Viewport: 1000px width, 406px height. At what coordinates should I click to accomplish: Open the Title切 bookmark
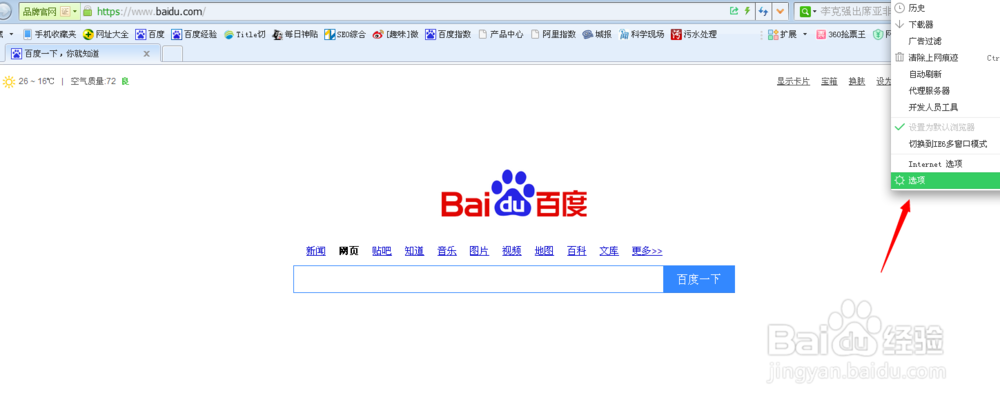click(x=244, y=34)
